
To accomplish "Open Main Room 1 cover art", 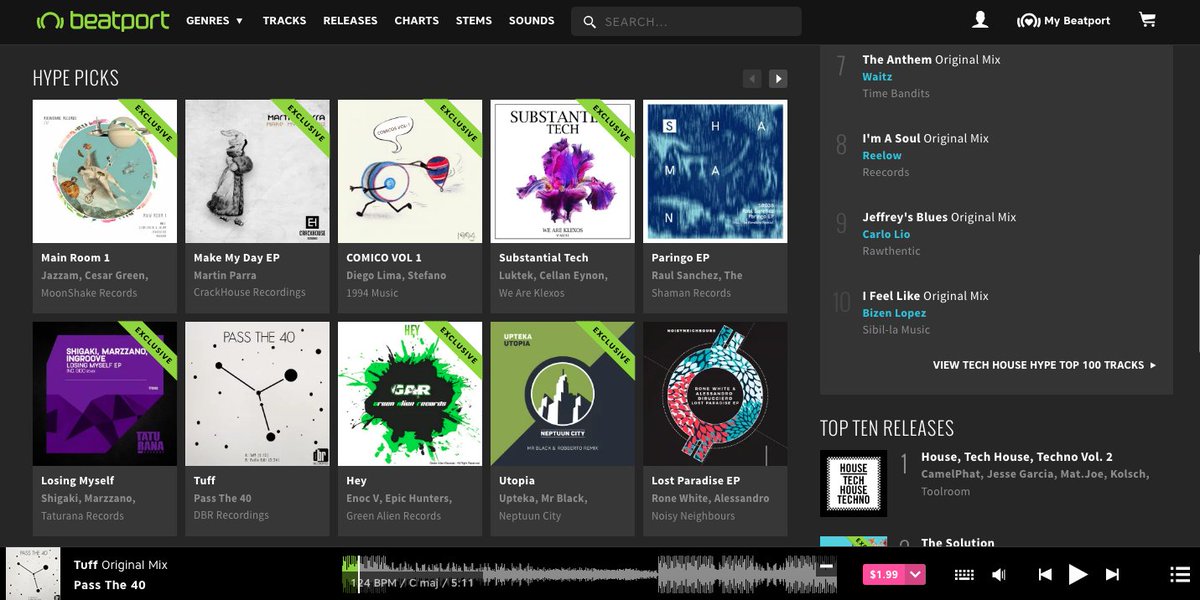I will pos(105,172).
